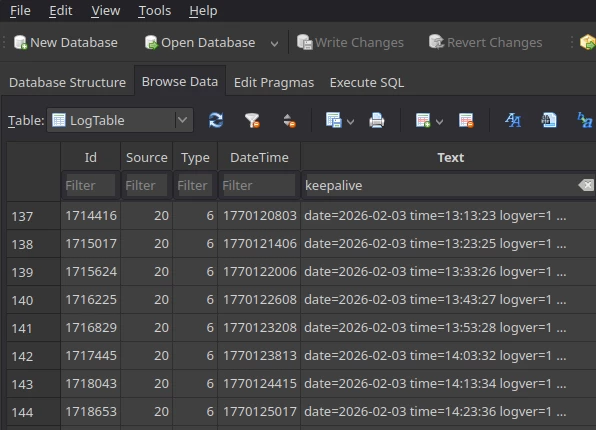Open the Help menu
Screen dimensions: 596x430
(203, 11)
